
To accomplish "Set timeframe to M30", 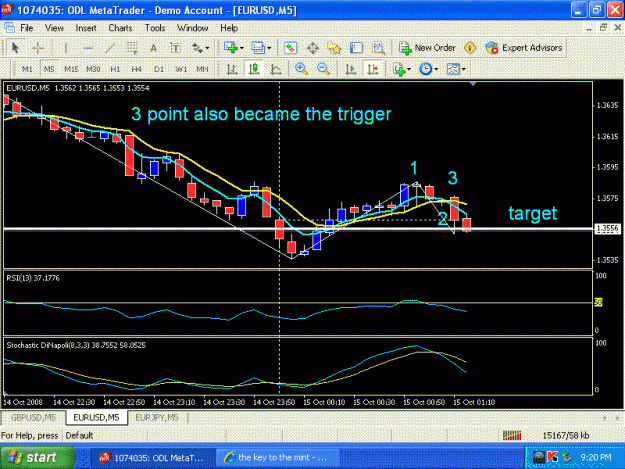I will pyautogui.click(x=93, y=69).
